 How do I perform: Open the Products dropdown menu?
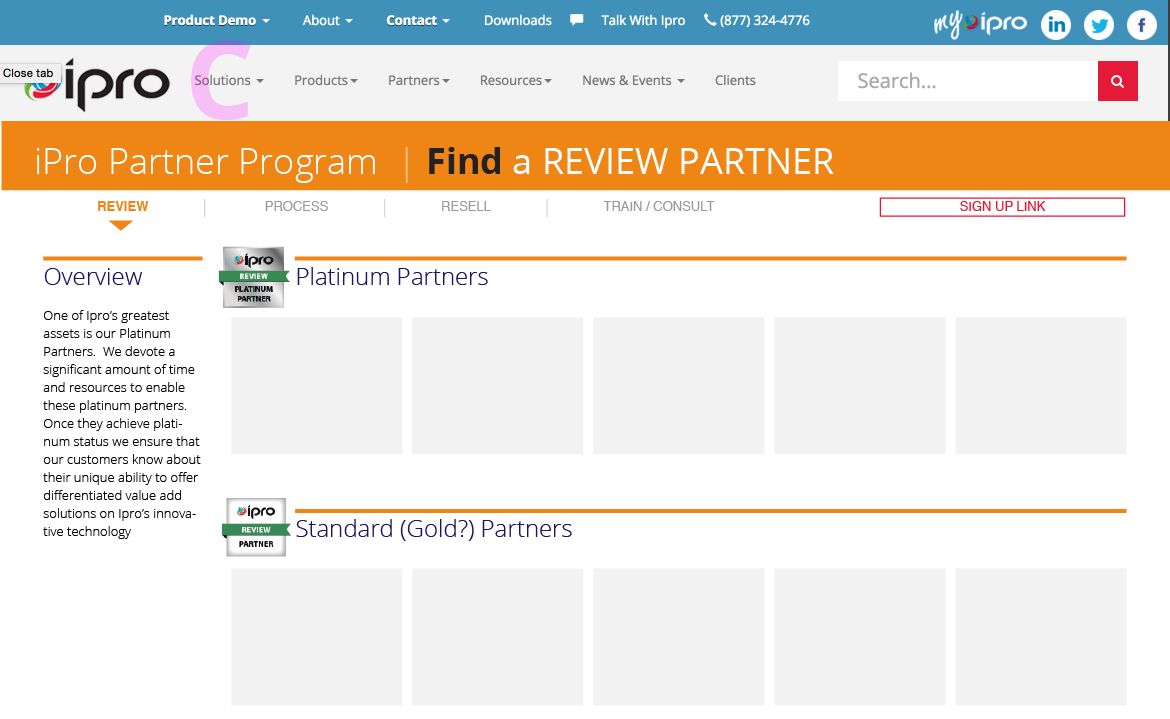tap(326, 80)
